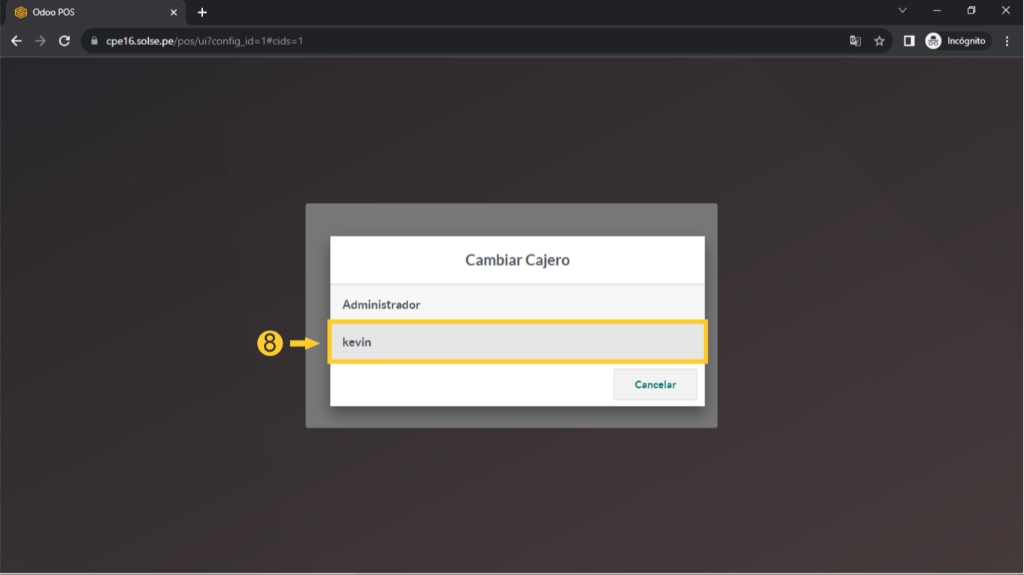Open the translate page icon
This screenshot has width=1024, height=575.
pyautogui.click(x=855, y=41)
